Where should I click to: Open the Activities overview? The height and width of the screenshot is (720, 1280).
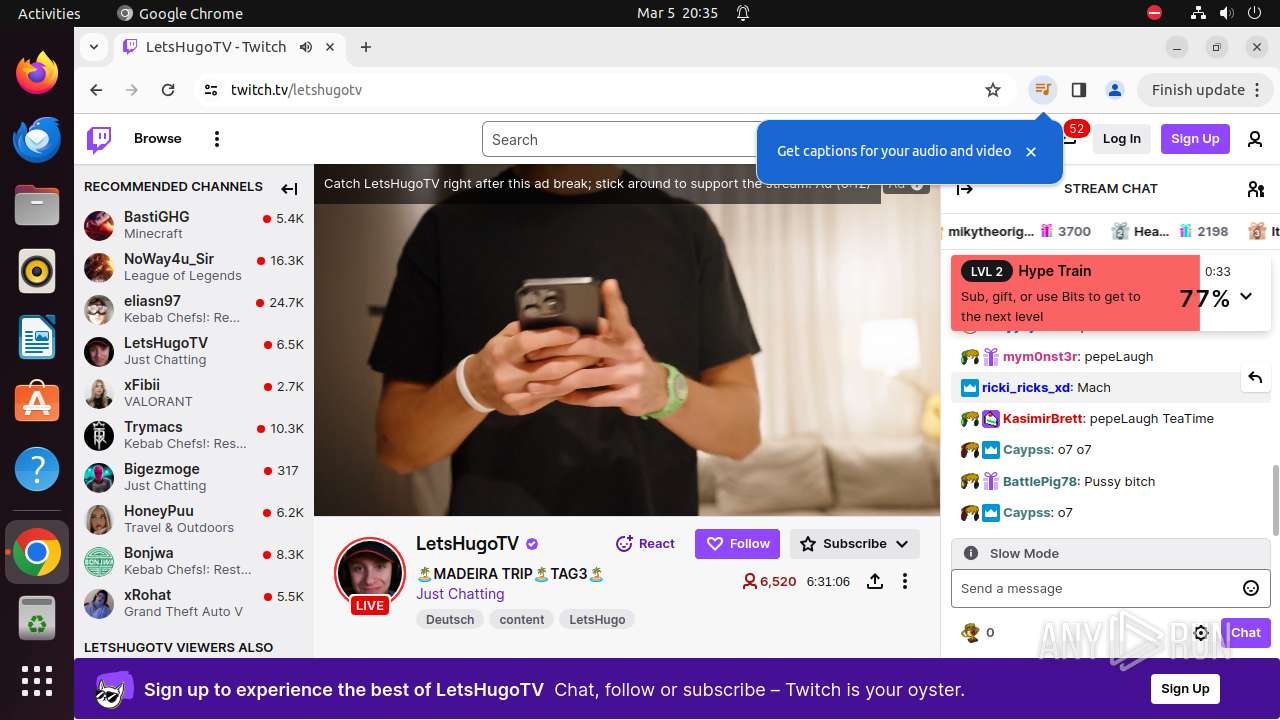[49, 13]
